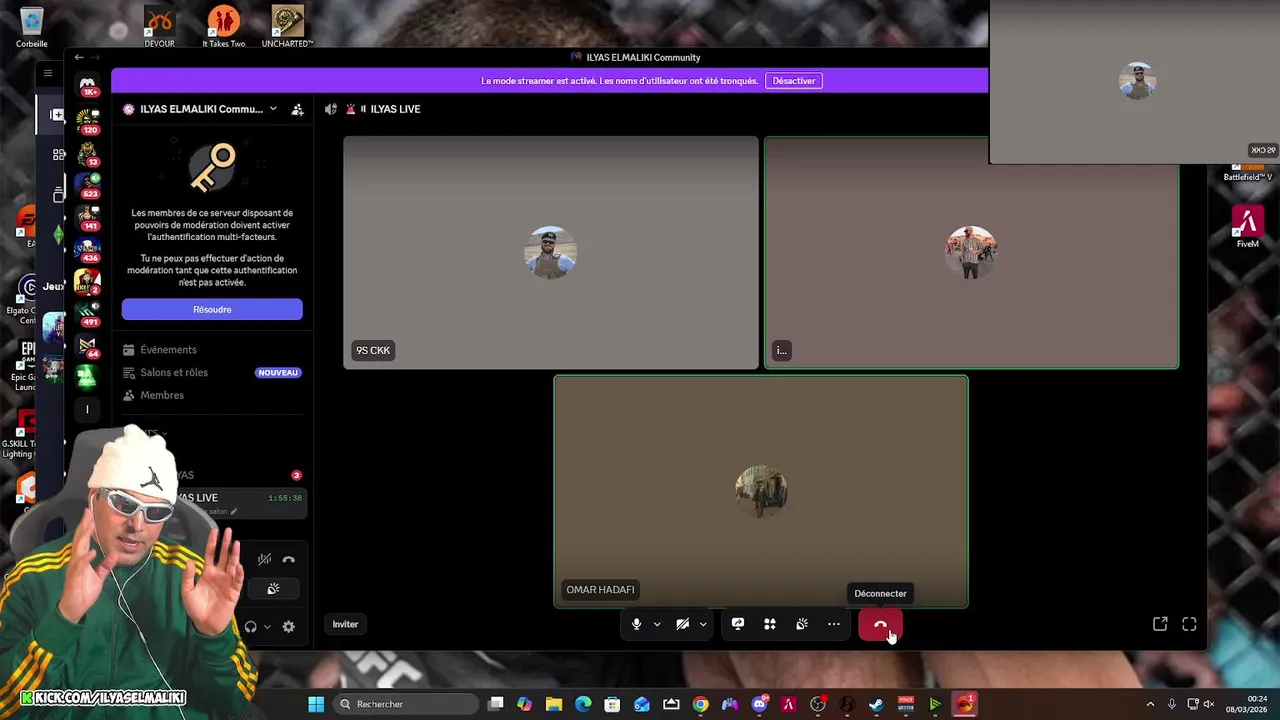The width and height of the screenshot is (1280, 720).
Task: Toggle noise suppression in voice panel
Action: click(x=264, y=560)
